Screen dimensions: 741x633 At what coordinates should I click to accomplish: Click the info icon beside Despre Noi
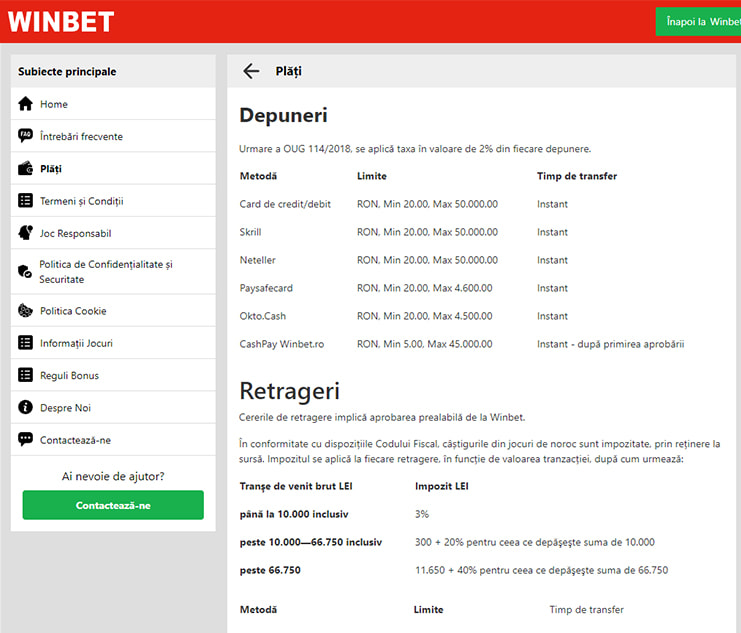pos(26,408)
